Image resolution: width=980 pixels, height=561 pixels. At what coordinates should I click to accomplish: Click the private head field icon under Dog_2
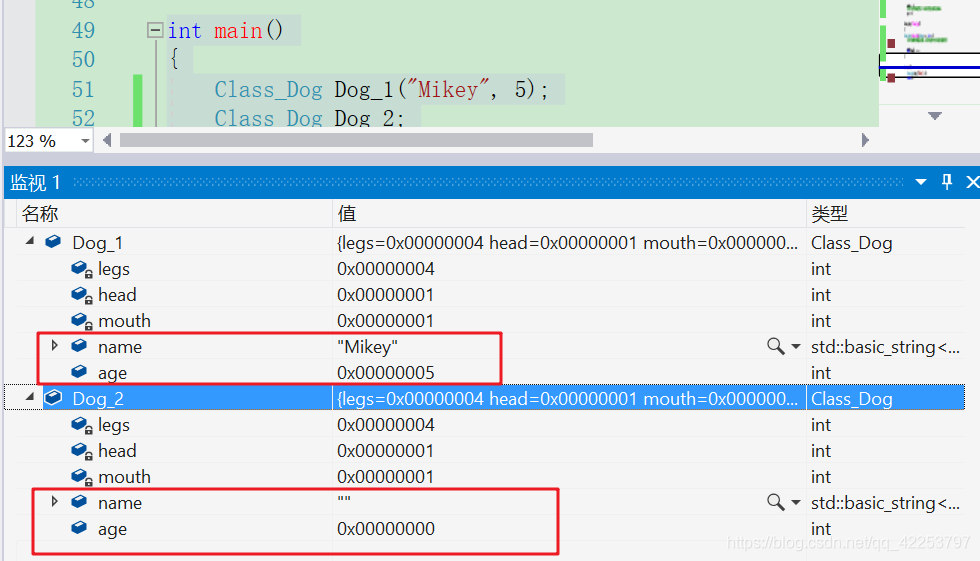point(81,451)
